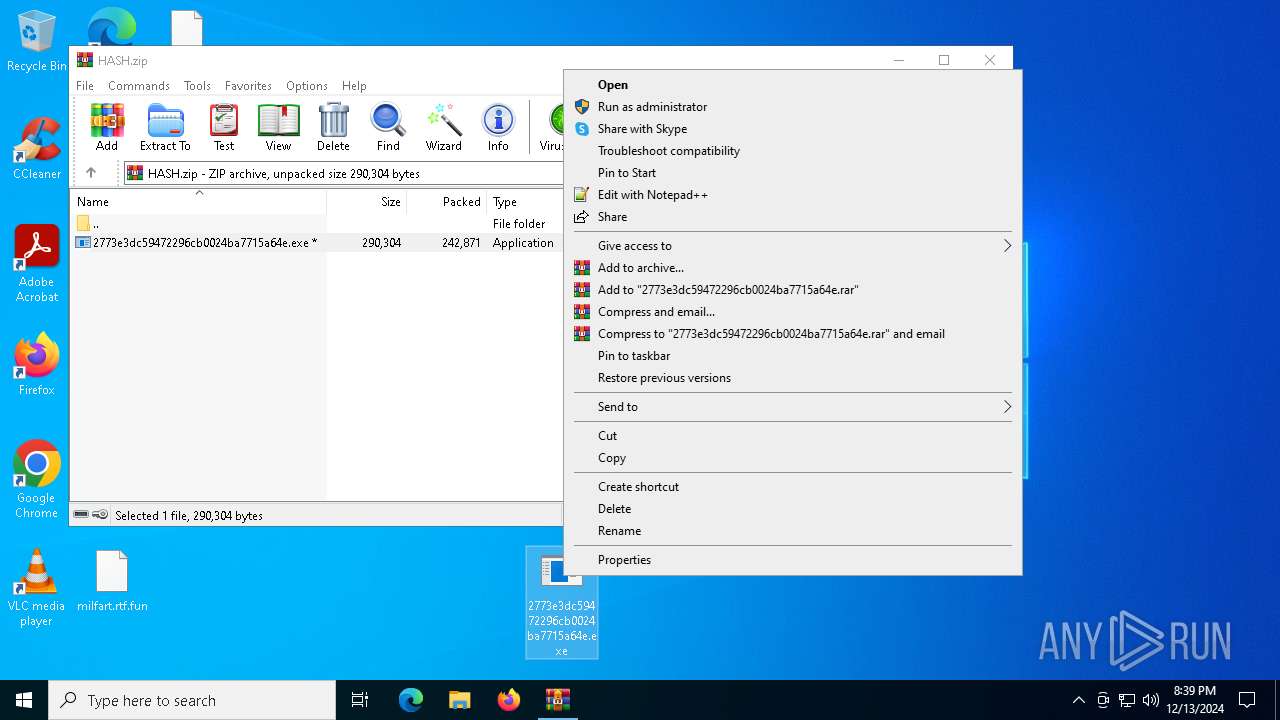Choose Create shortcut

pyautogui.click(x=792, y=487)
